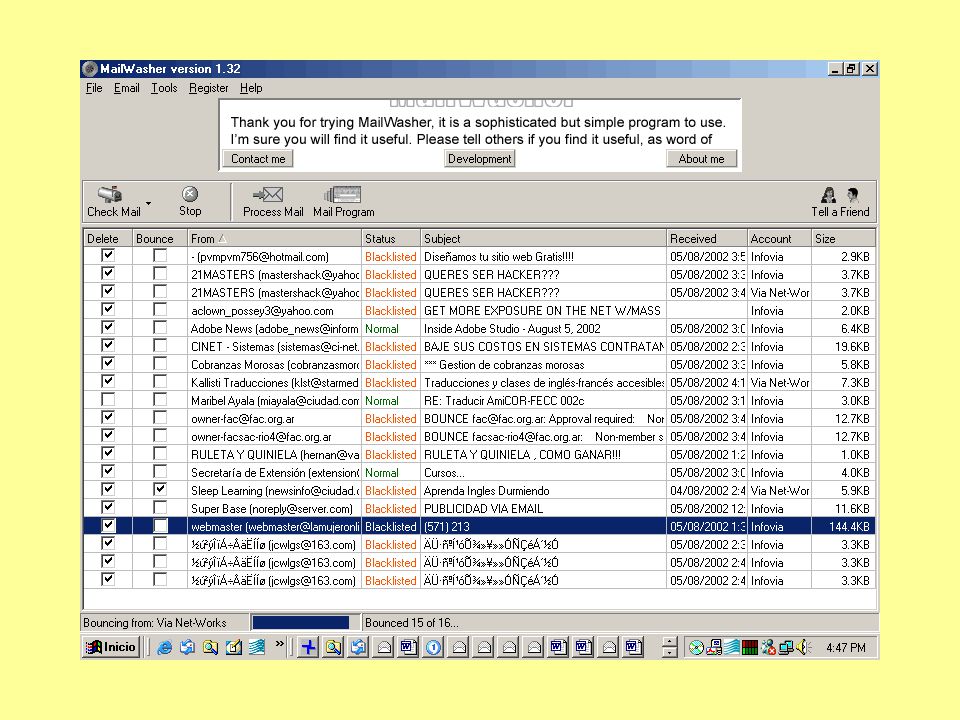
Task: Click the About me button
Action: [701, 159]
